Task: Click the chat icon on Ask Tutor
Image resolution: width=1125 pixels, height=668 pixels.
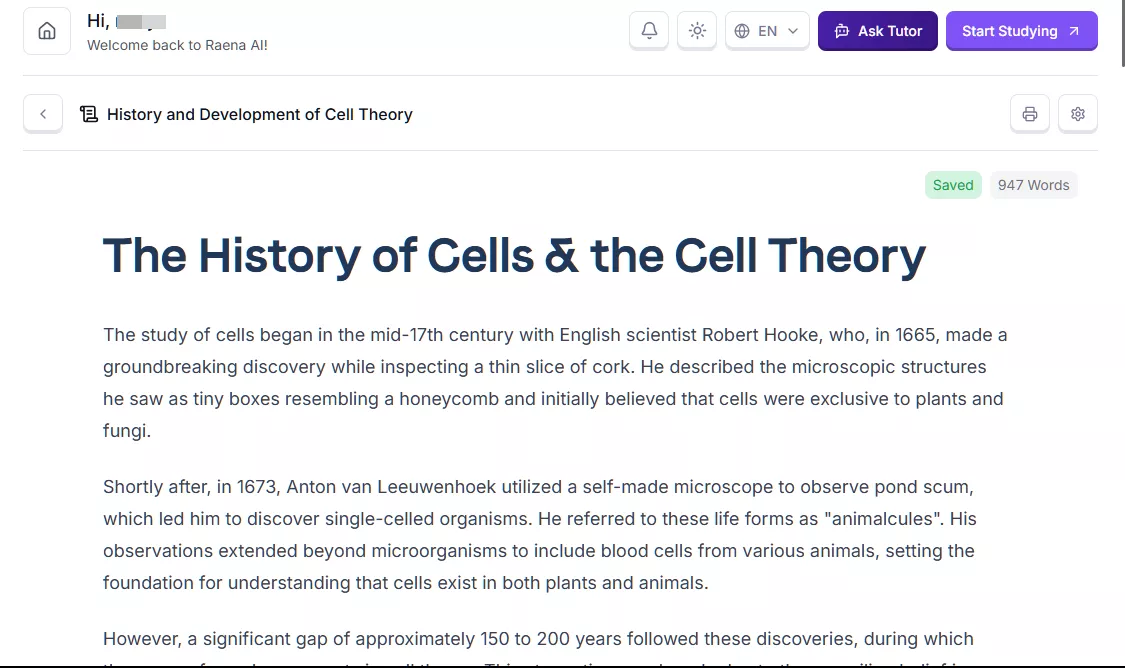Action: [842, 31]
